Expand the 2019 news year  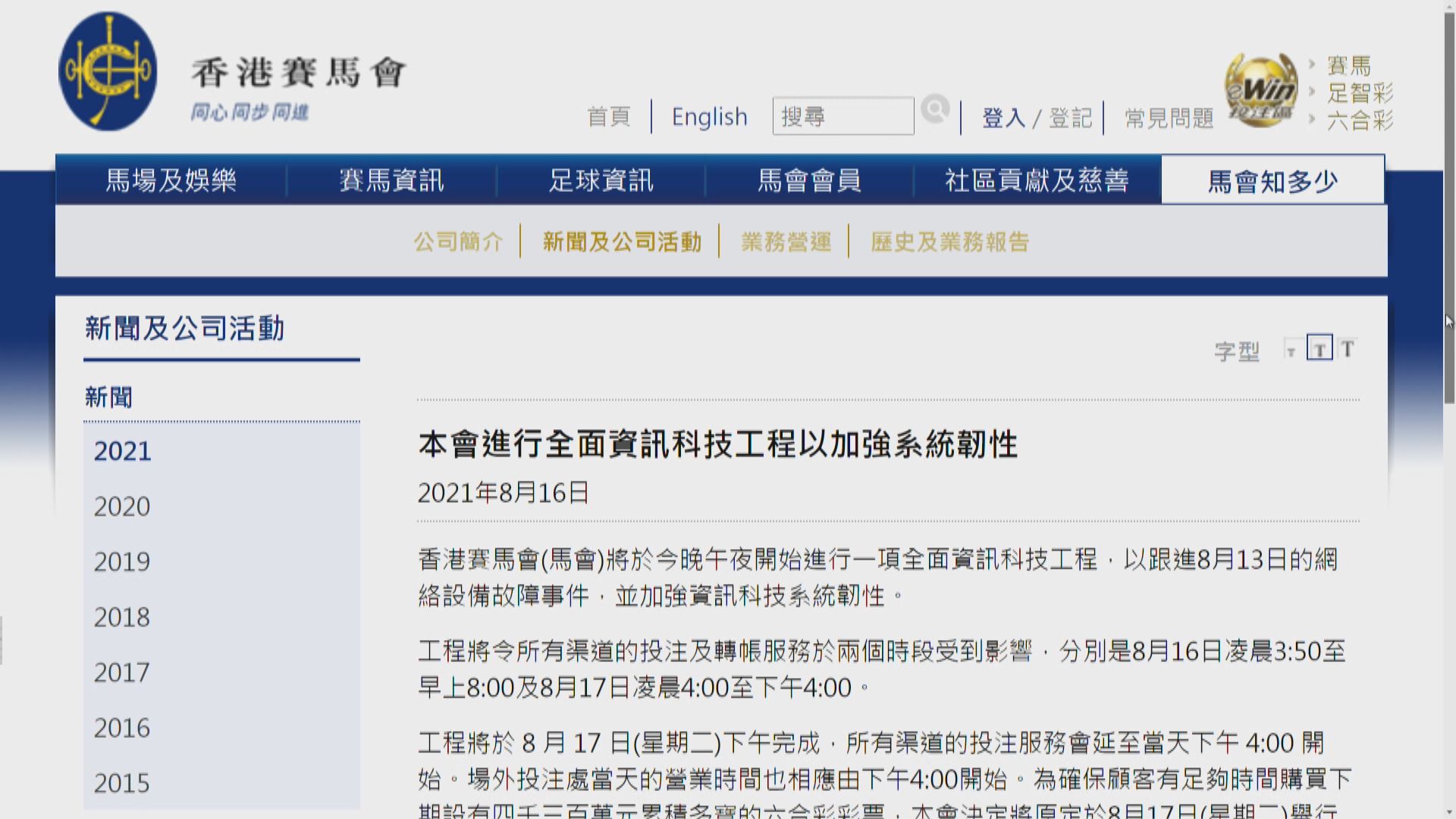(x=122, y=562)
